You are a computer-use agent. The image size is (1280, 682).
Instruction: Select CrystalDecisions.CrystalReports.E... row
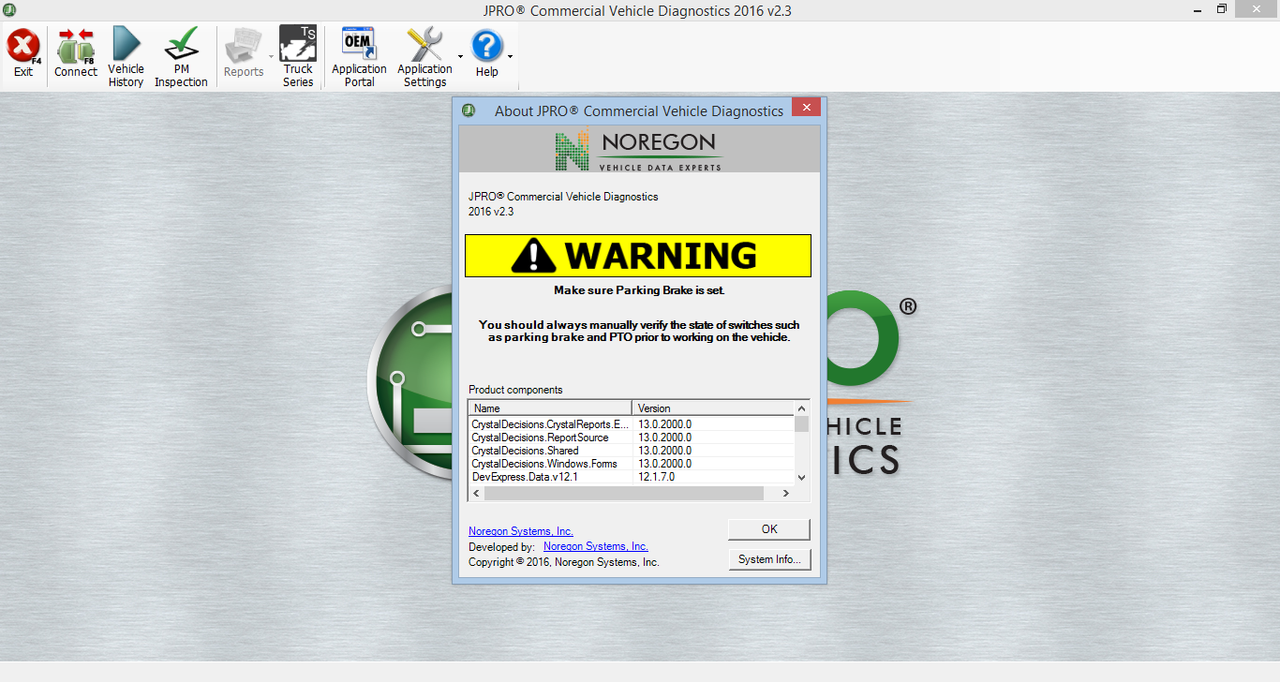(x=631, y=424)
